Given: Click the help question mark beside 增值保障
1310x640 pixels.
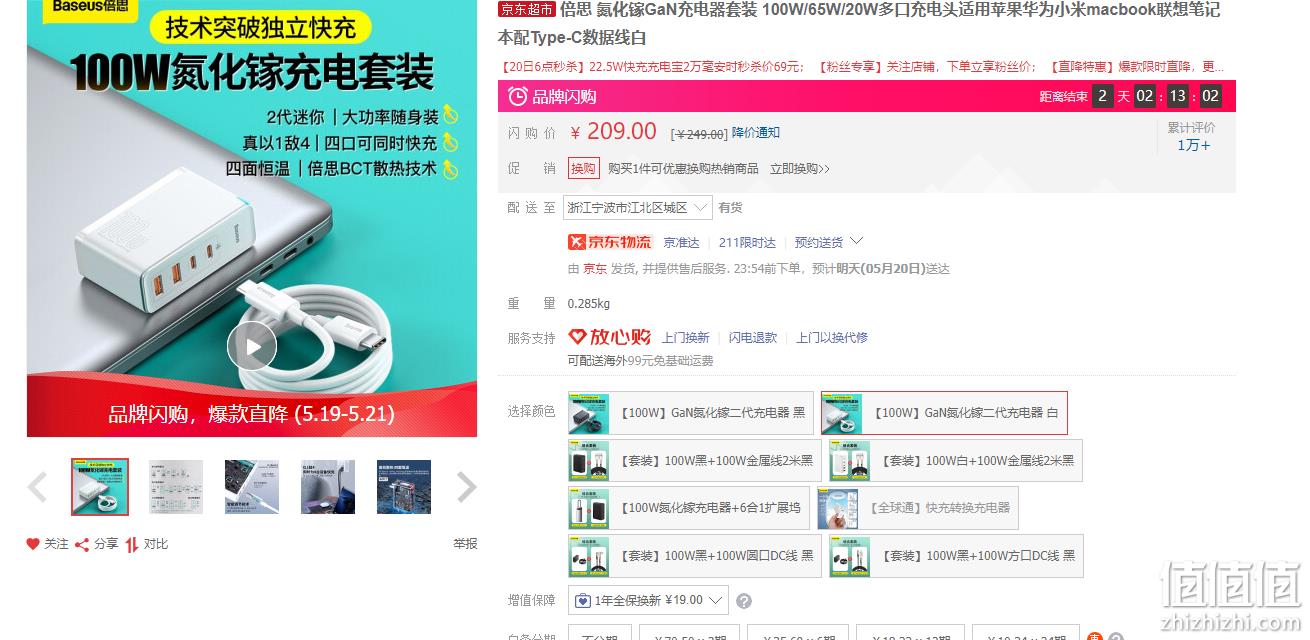Looking at the screenshot, I should click(744, 601).
